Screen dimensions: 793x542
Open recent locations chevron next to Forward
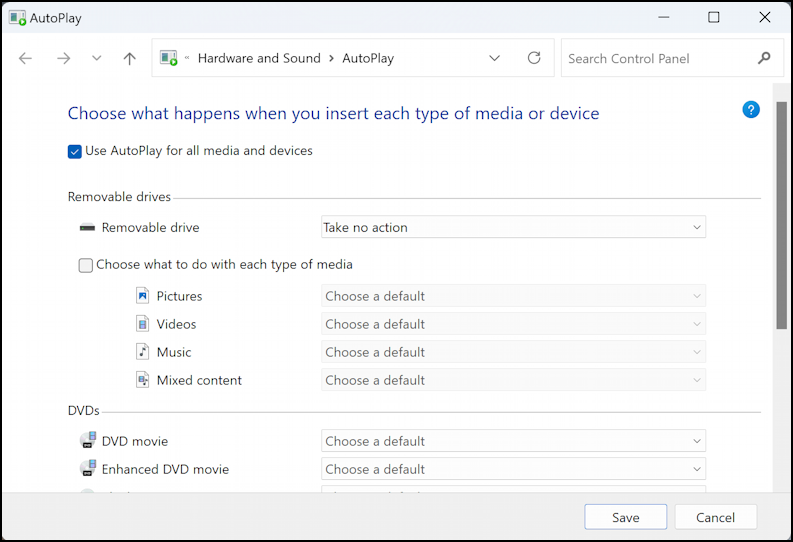click(97, 58)
